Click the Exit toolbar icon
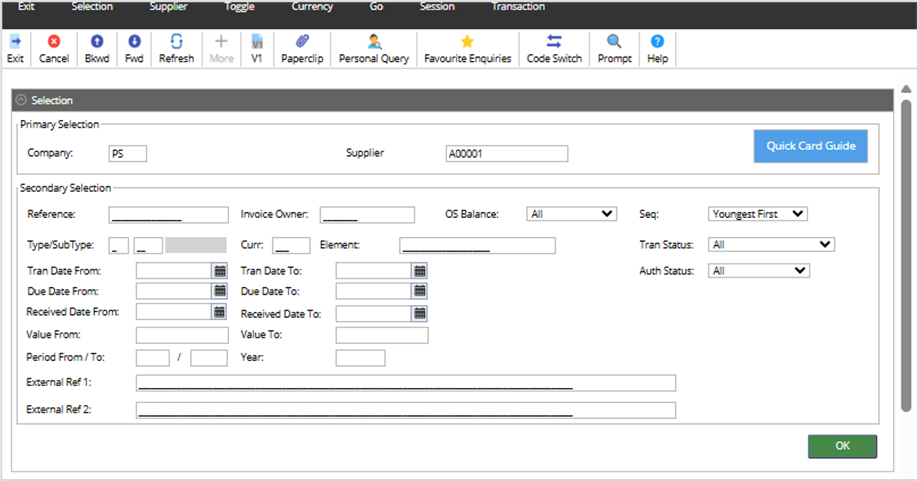This screenshot has height=481, width=919. click(15, 42)
